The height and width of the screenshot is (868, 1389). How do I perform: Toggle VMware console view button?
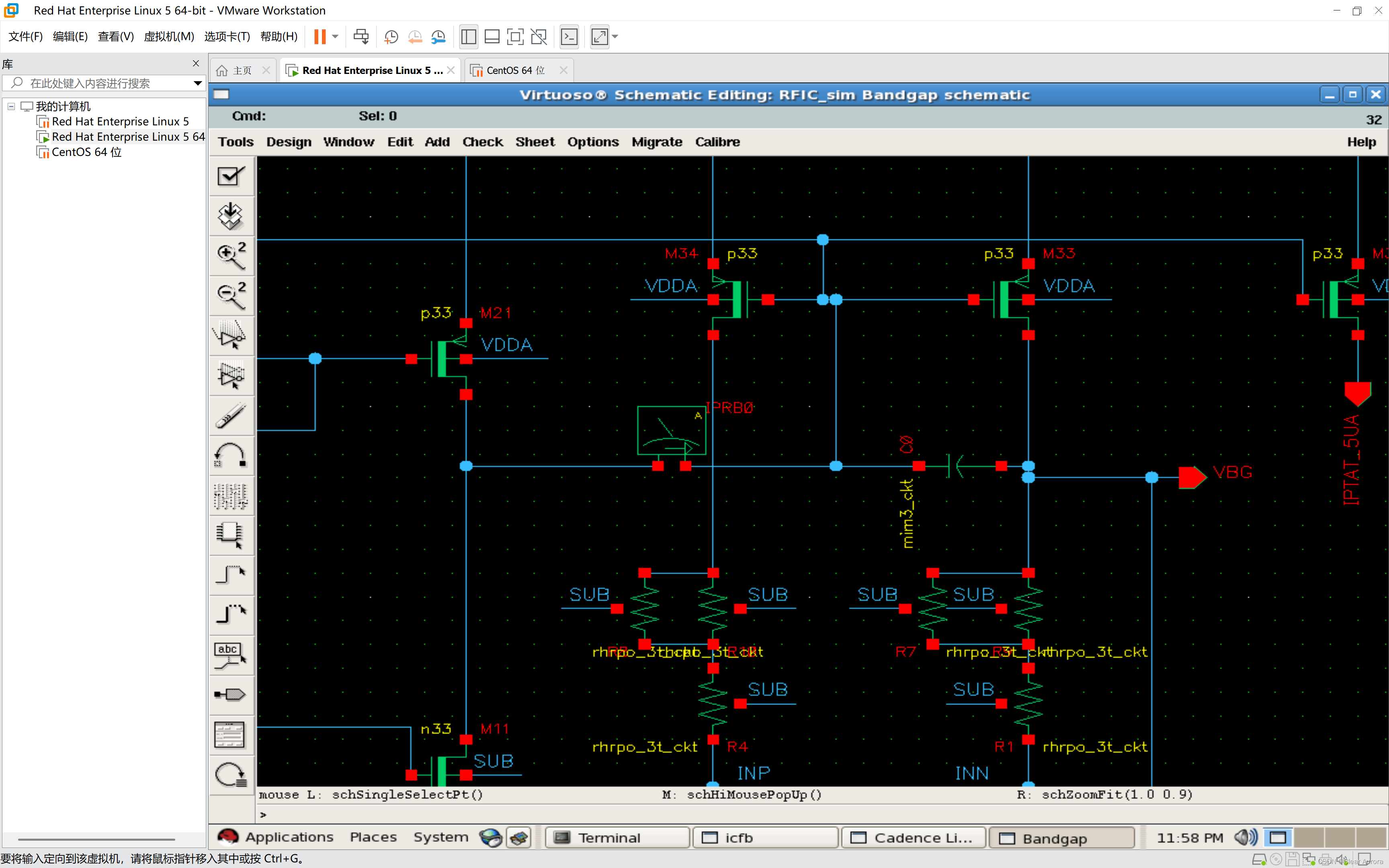tap(569, 37)
